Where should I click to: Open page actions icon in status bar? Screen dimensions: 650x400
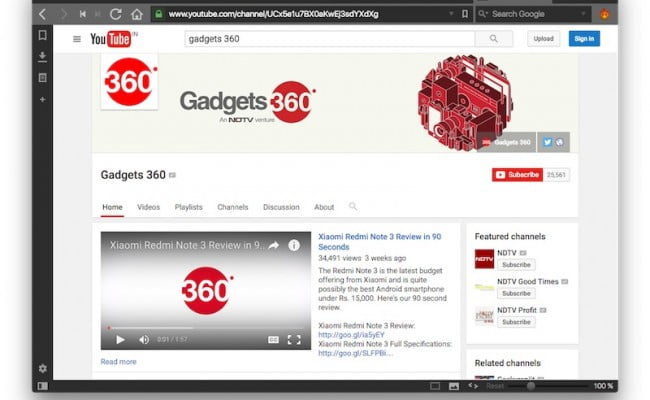(473, 386)
